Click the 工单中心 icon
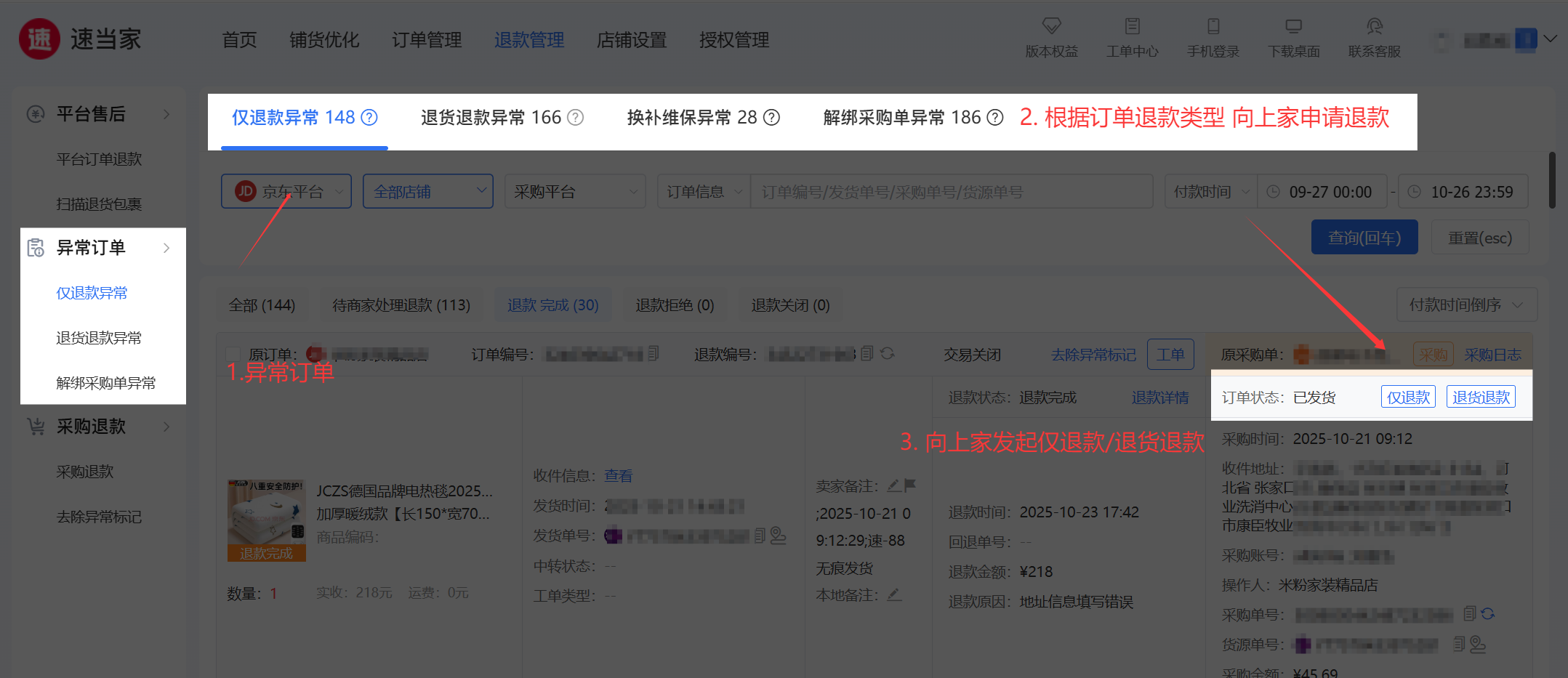The height and width of the screenshot is (678, 1568). pos(1132,27)
